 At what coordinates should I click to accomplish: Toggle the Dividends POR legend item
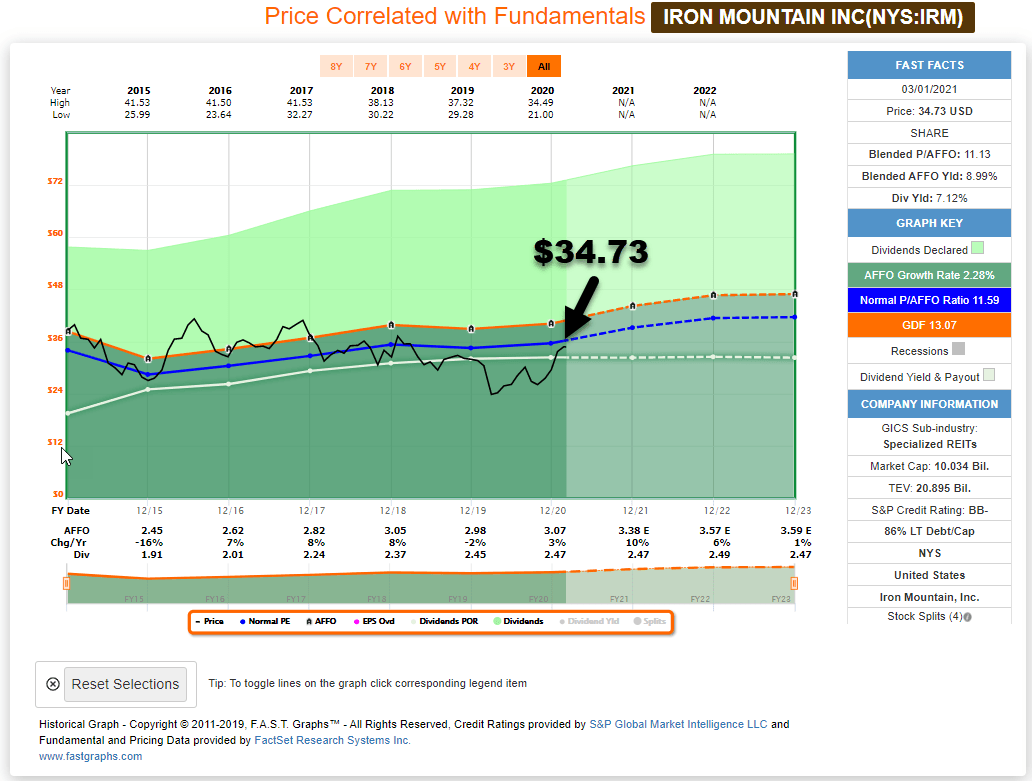click(444, 621)
